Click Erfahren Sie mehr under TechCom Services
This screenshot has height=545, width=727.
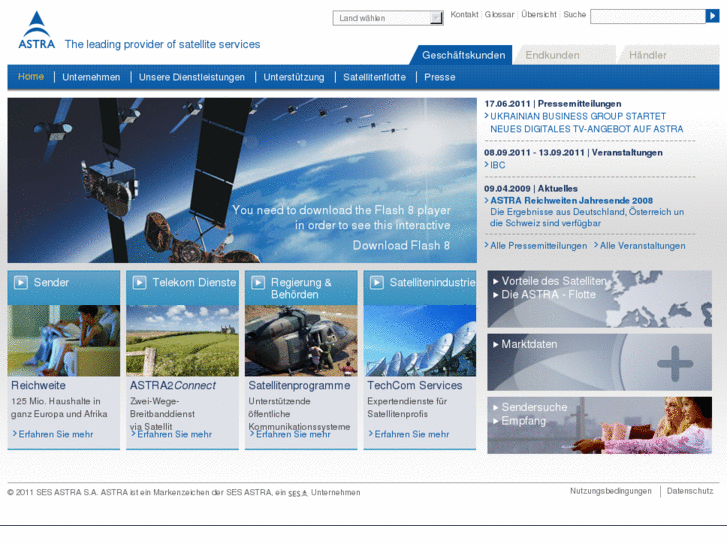[412, 434]
